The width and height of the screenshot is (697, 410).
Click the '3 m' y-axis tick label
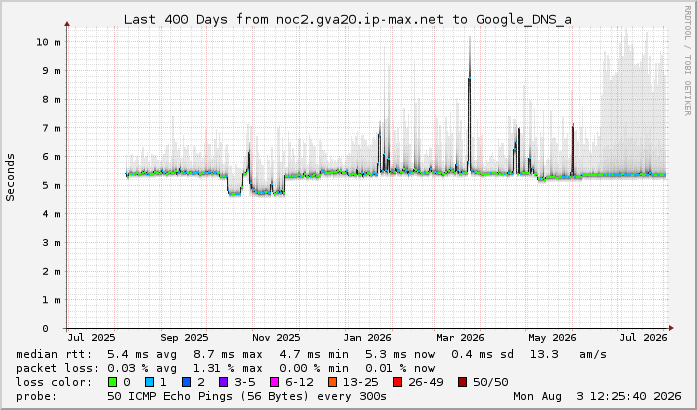[x=52, y=243]
